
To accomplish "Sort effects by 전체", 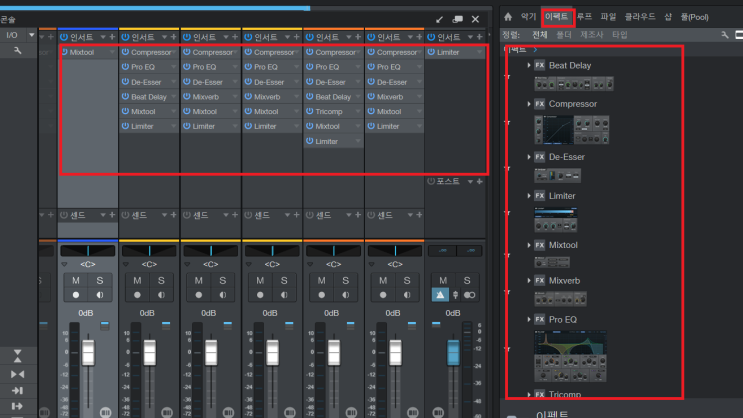I will point(540,35).
